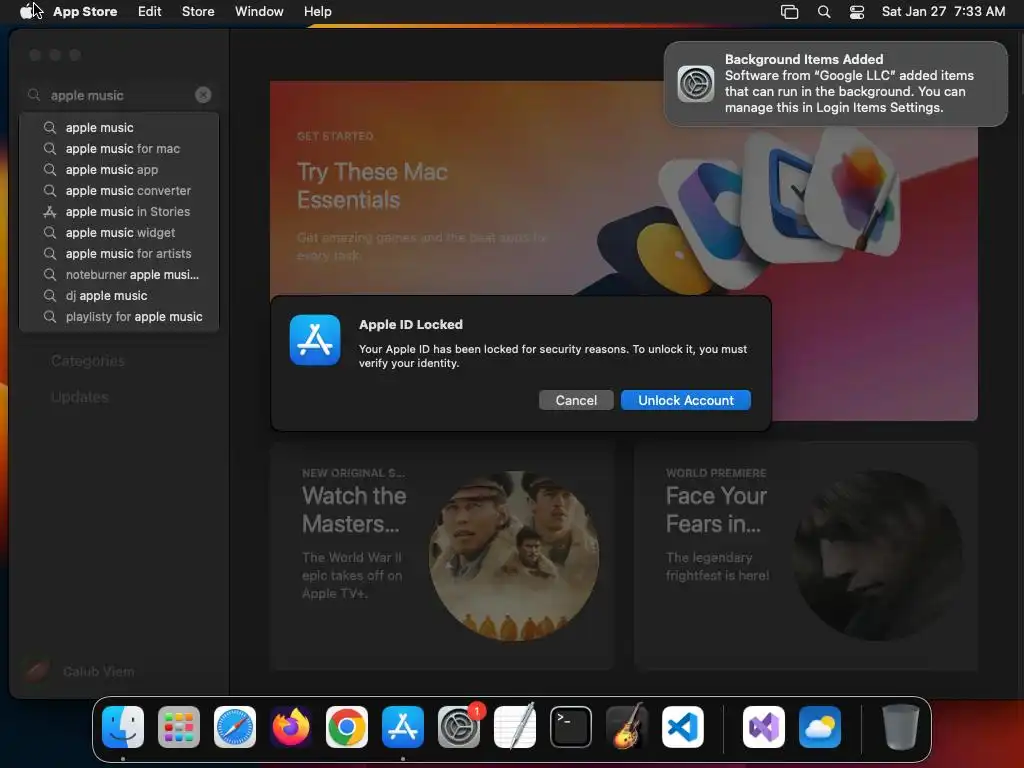Select 'noteburner apple musi...' suggestion

coord(120,274)
